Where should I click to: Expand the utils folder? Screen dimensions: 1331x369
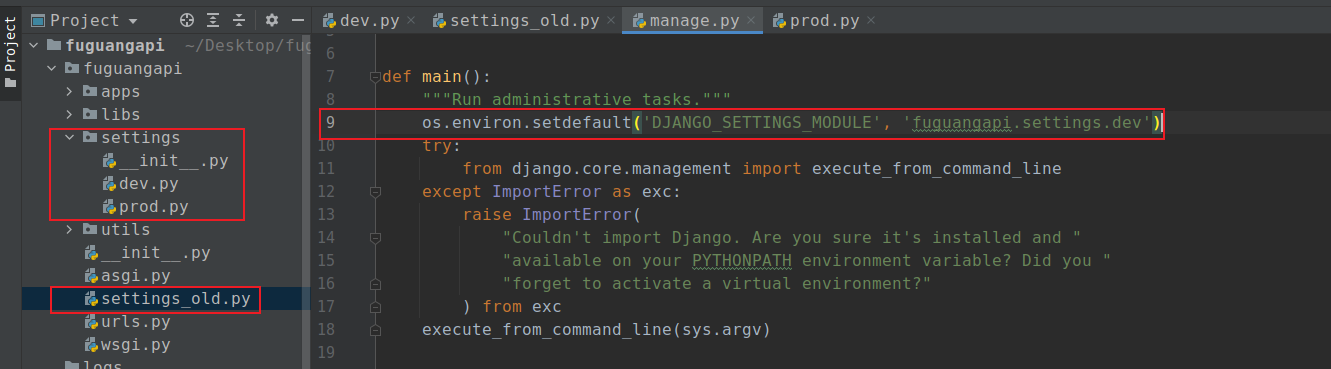(x=71, y=230)
